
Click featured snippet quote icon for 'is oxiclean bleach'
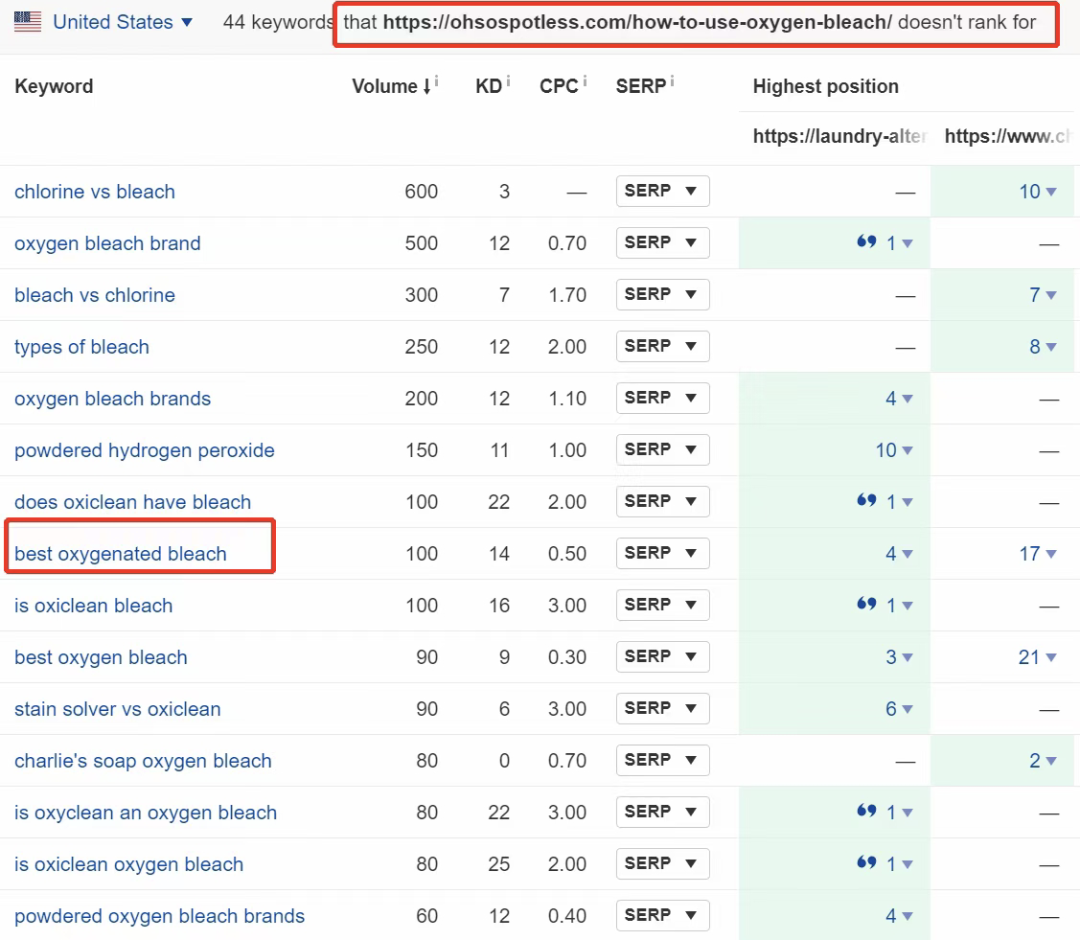tap(866, 603)
